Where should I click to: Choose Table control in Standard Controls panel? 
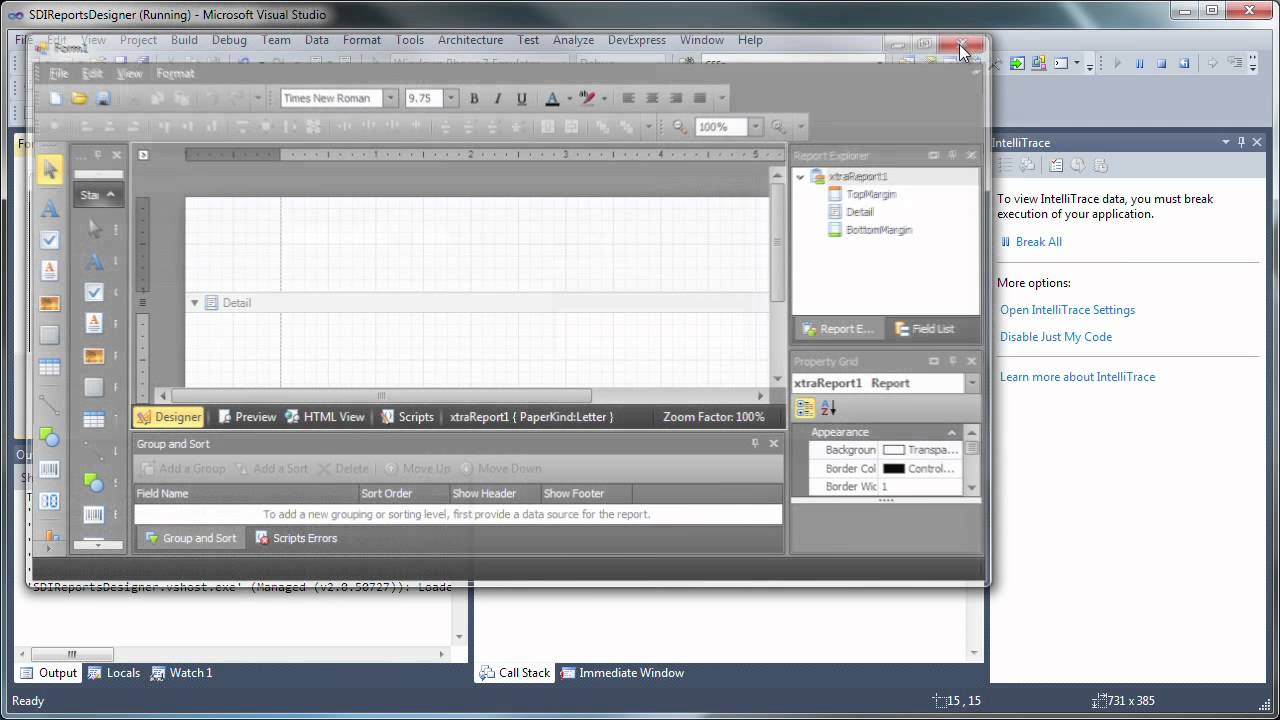coord(94,419)
